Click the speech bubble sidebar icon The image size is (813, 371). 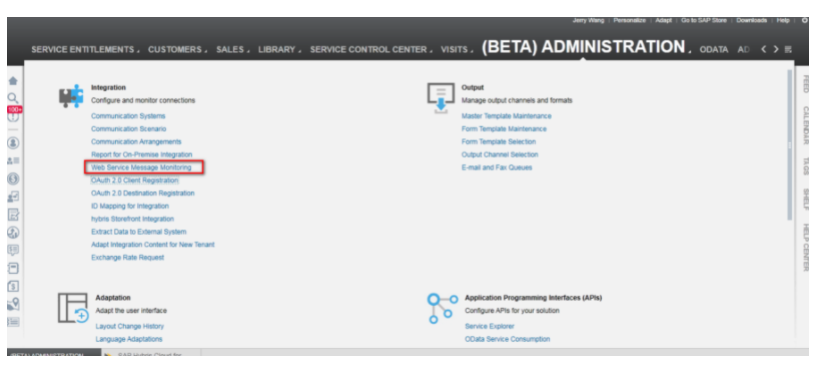[13, 250]
